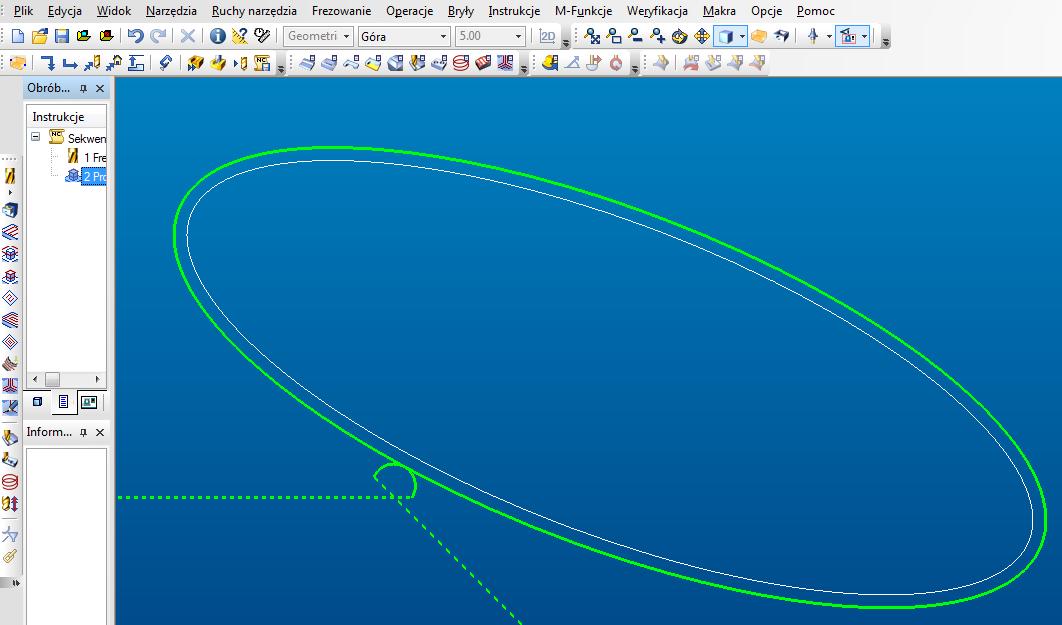The width and height of the screenshot is (1062, 625).
Task: Undo the last action
Action: pos(135,37)
